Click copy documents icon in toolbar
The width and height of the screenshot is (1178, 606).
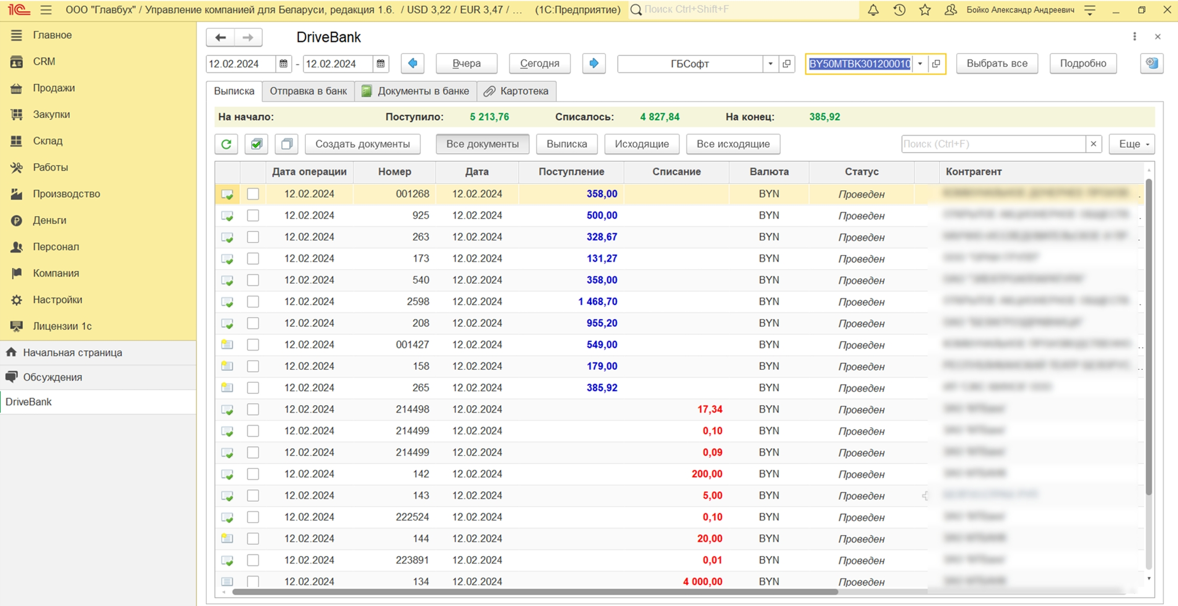(286, 144)
